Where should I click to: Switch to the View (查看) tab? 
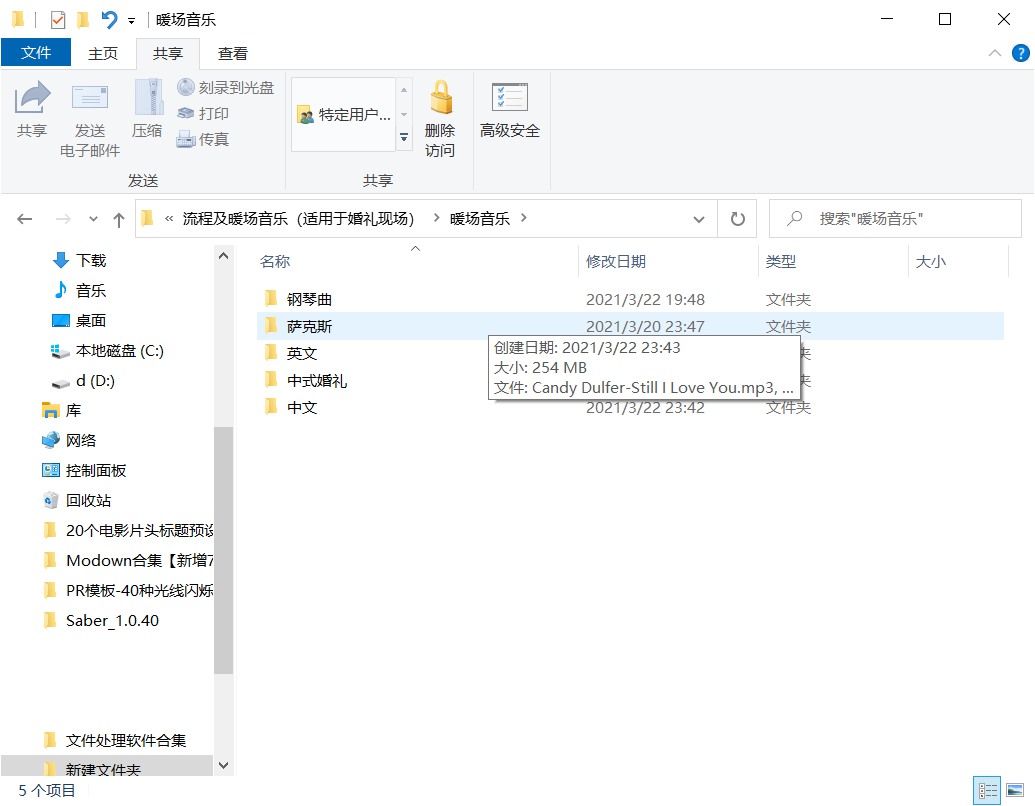[x=233, y=53]
